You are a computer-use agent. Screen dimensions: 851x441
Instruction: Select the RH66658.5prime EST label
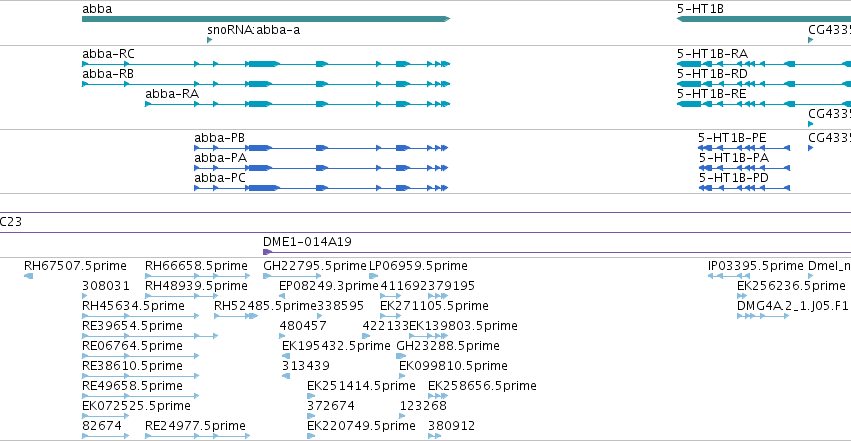196,266
